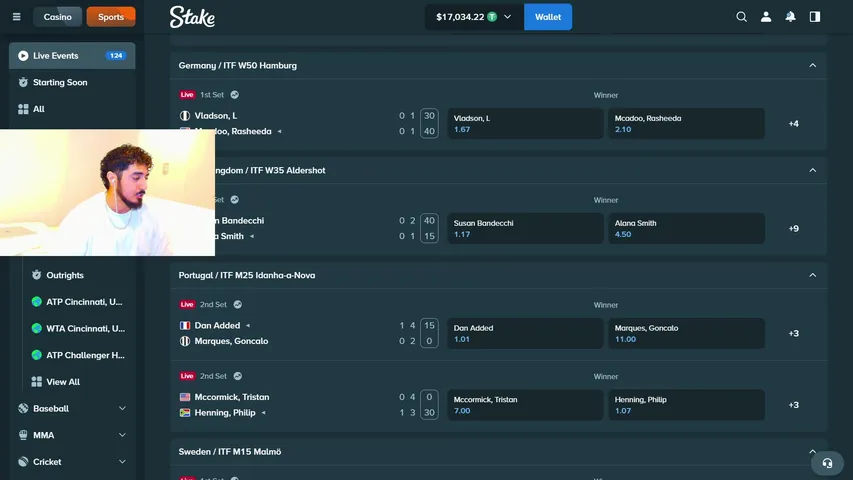Open the Wallet
Screen dimensions: 853x480
click(548, 17)
